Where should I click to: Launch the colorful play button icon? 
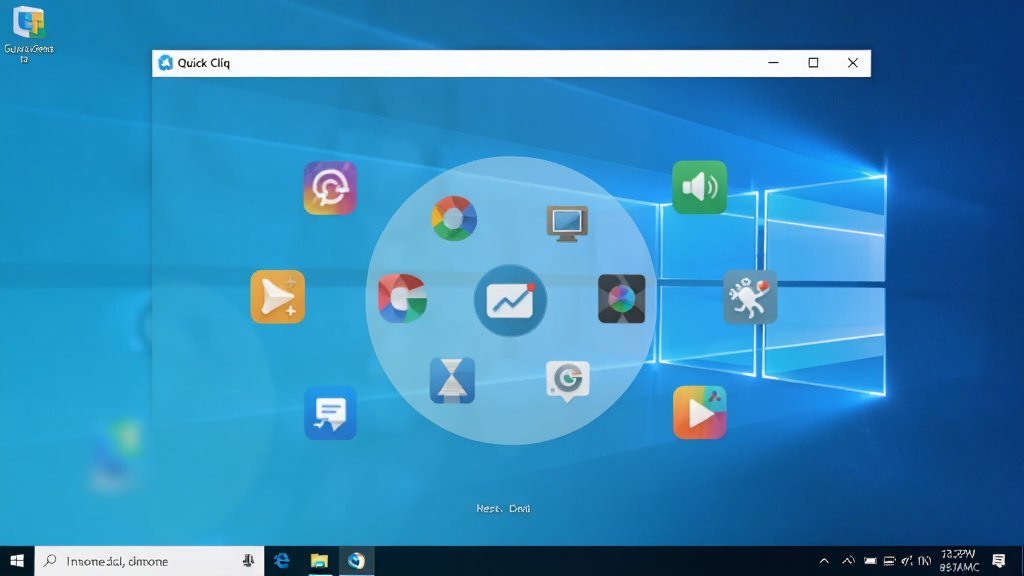[x=699, y=413]
